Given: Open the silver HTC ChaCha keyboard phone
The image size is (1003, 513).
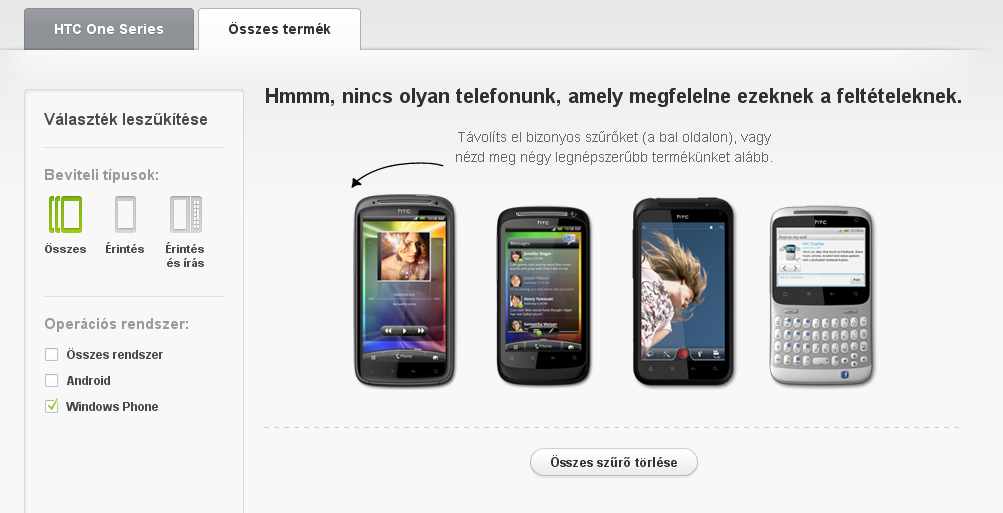Looking at the screenshot, I should [x=821, y=296].
